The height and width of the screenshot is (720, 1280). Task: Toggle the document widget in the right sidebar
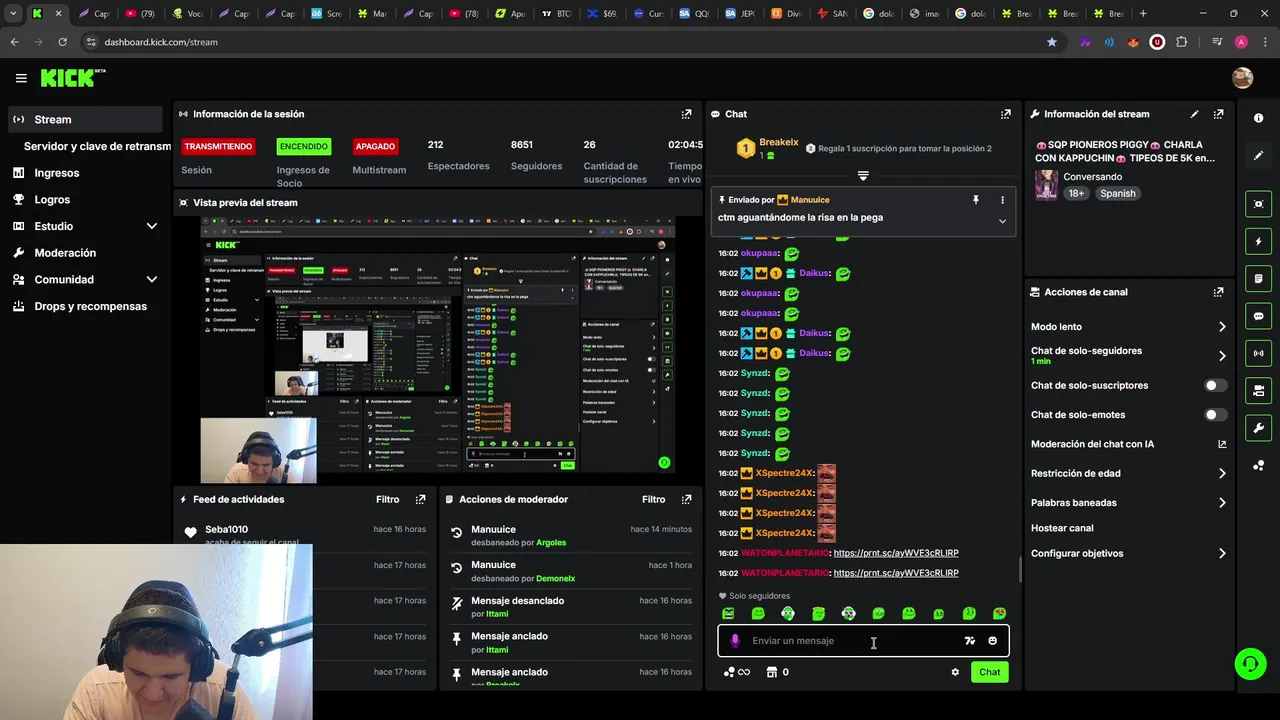(x=1258, y=278)
